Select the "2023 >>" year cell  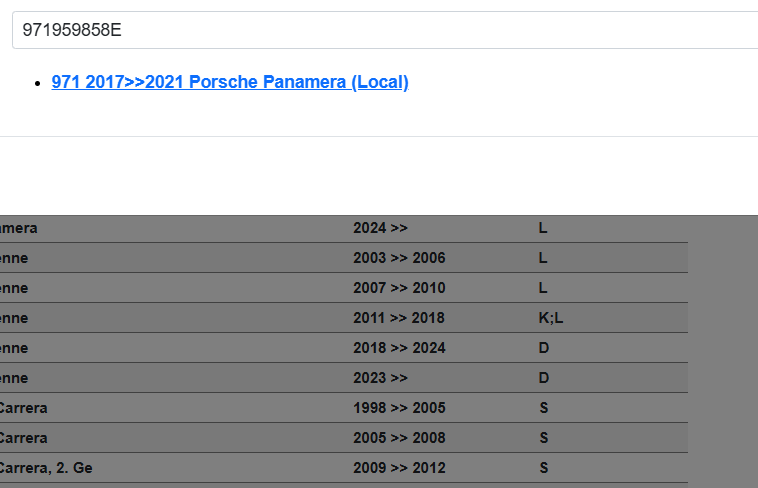380,378
